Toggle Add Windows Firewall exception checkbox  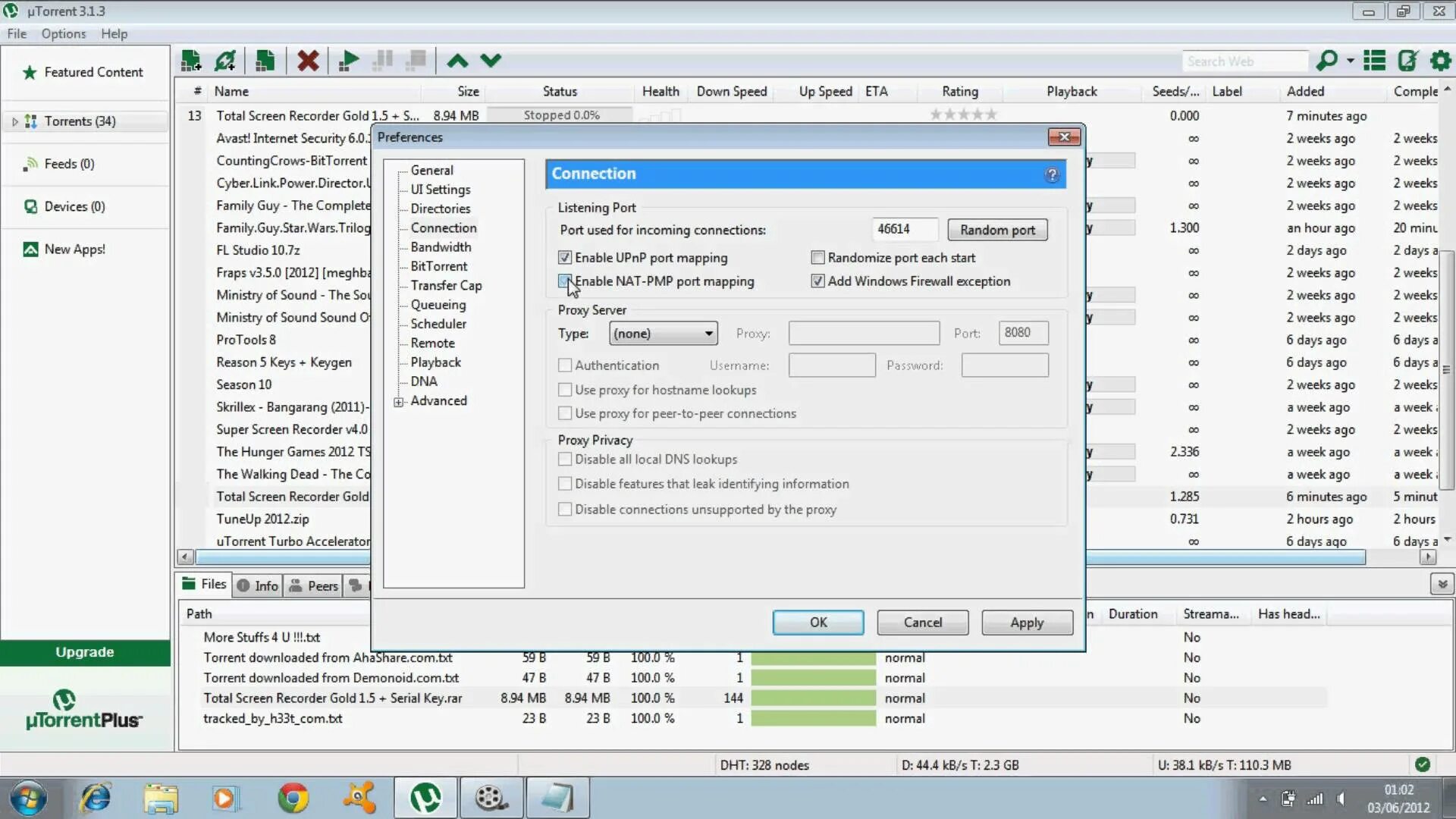tap(817, 281)
